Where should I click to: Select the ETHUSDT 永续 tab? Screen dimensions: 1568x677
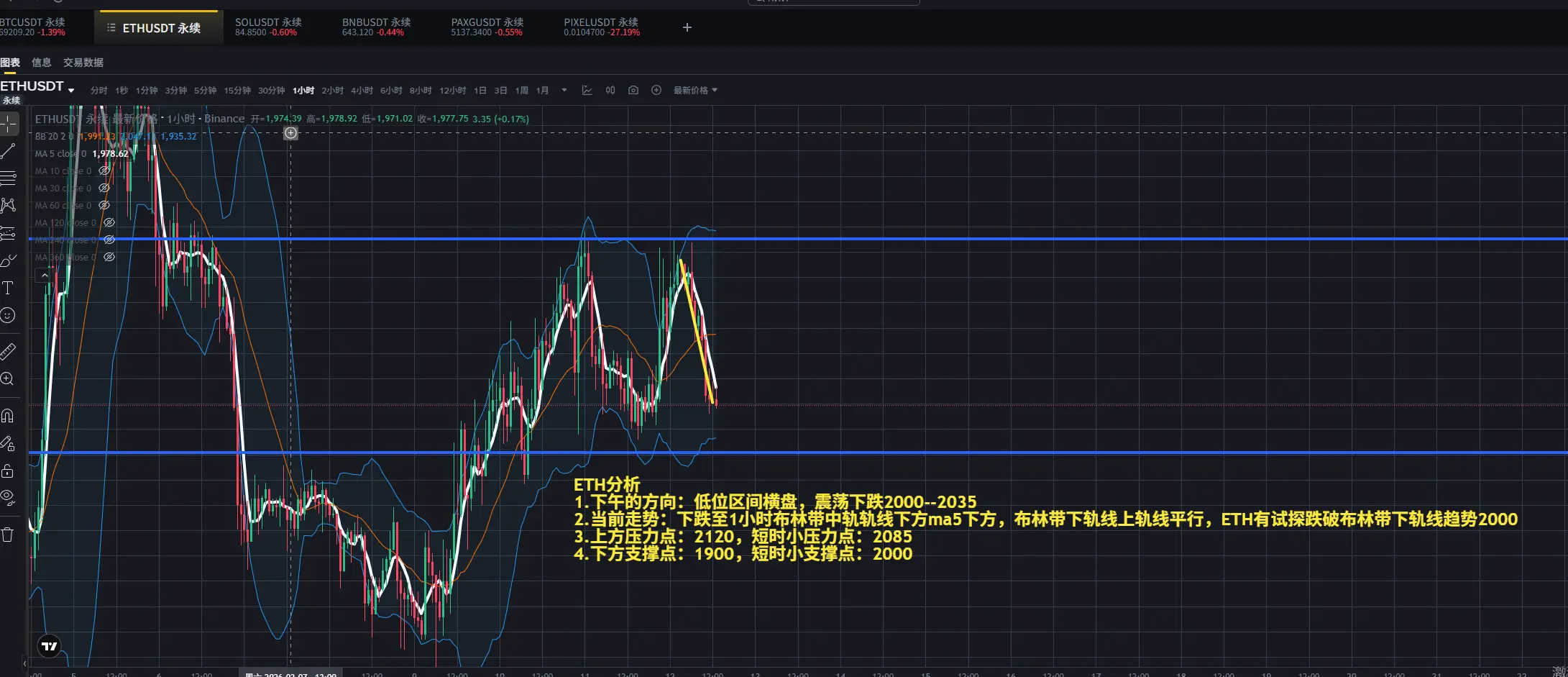pos(159,28)
